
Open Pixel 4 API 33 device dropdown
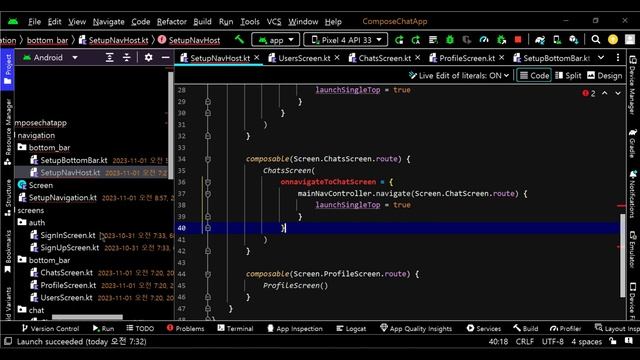click(345, 40)
